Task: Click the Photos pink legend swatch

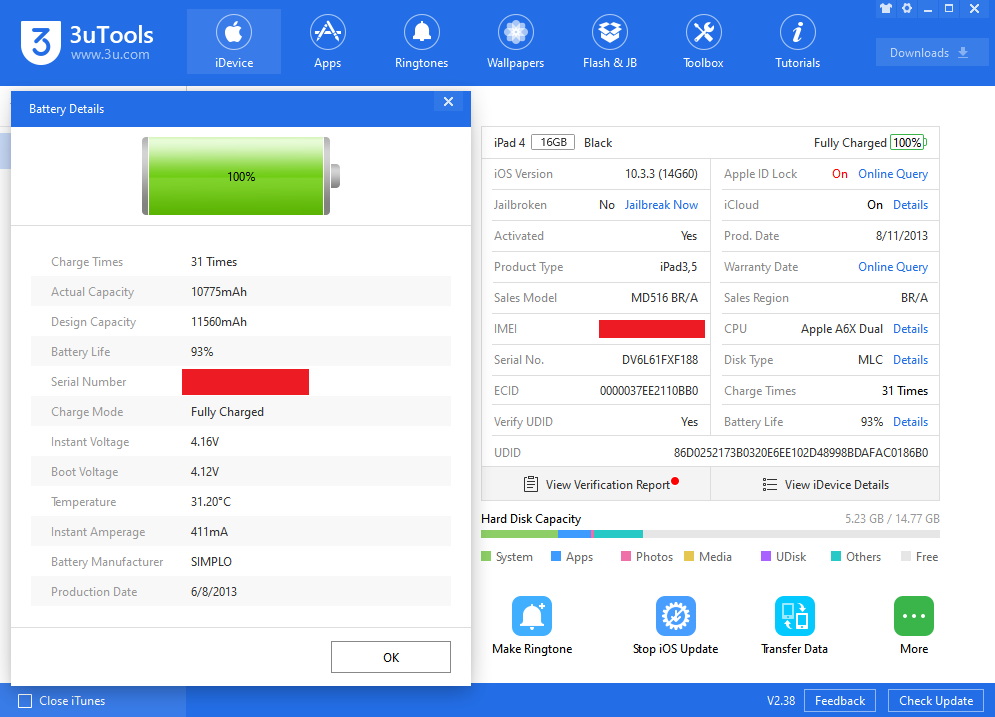Action: coord(626,556)
